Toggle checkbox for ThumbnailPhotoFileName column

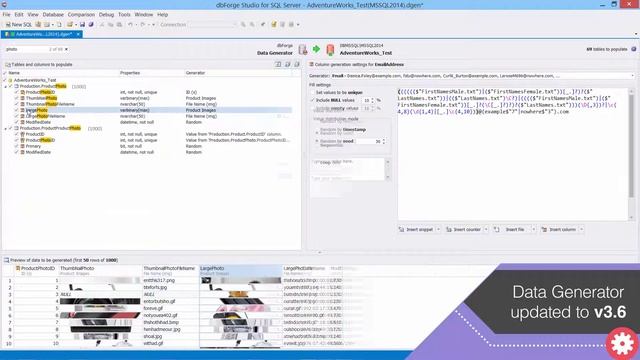click(17, 104)
